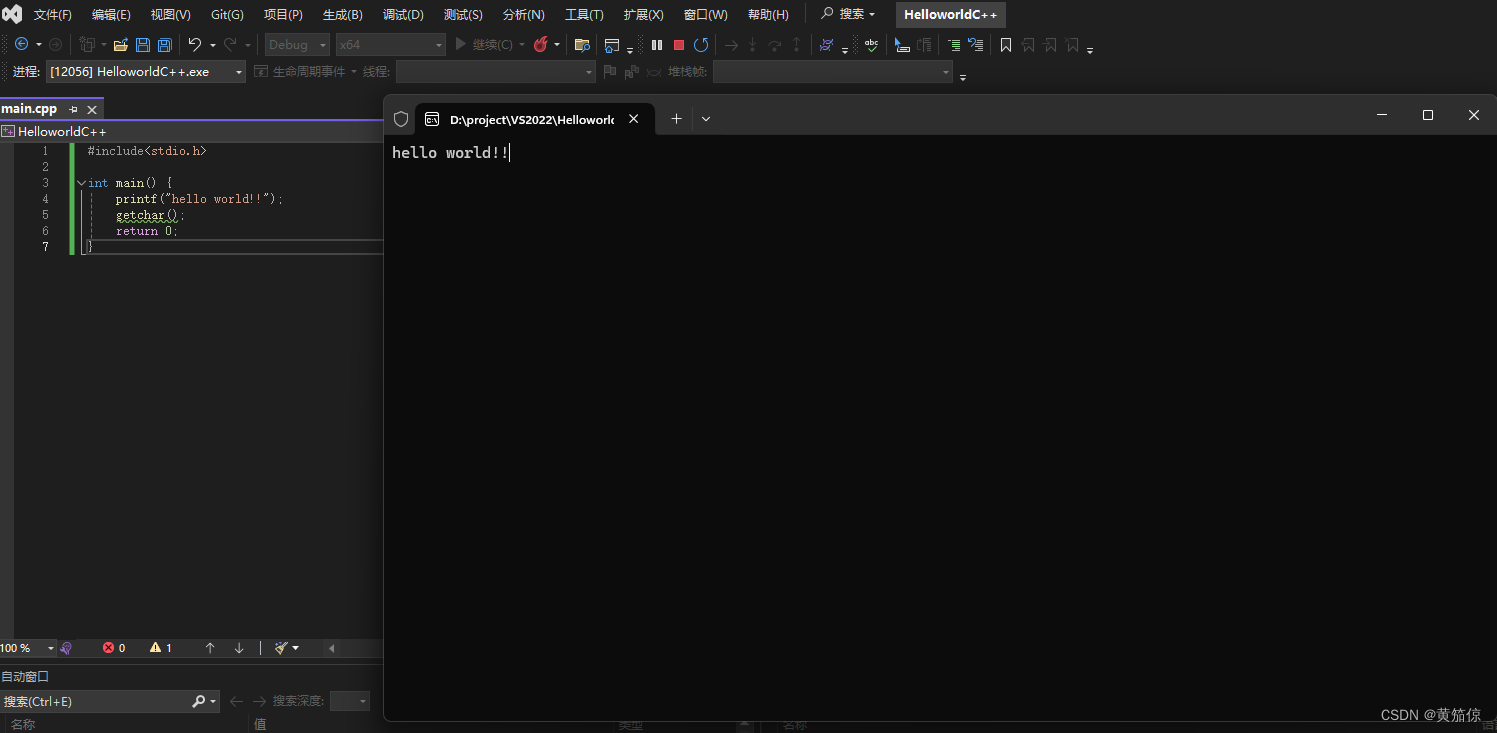Restart the debug session icon
This screenshot has width=1497, height=733.
click(702, 45)
